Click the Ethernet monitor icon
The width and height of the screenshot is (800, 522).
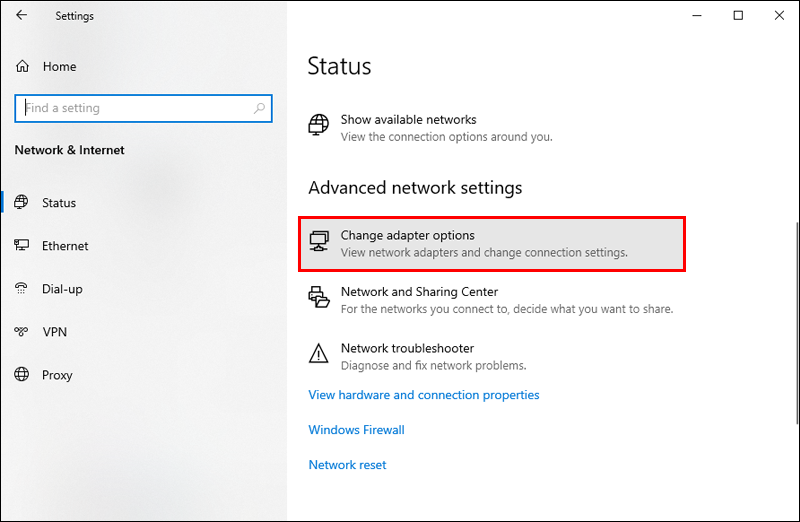coord(22,246)
